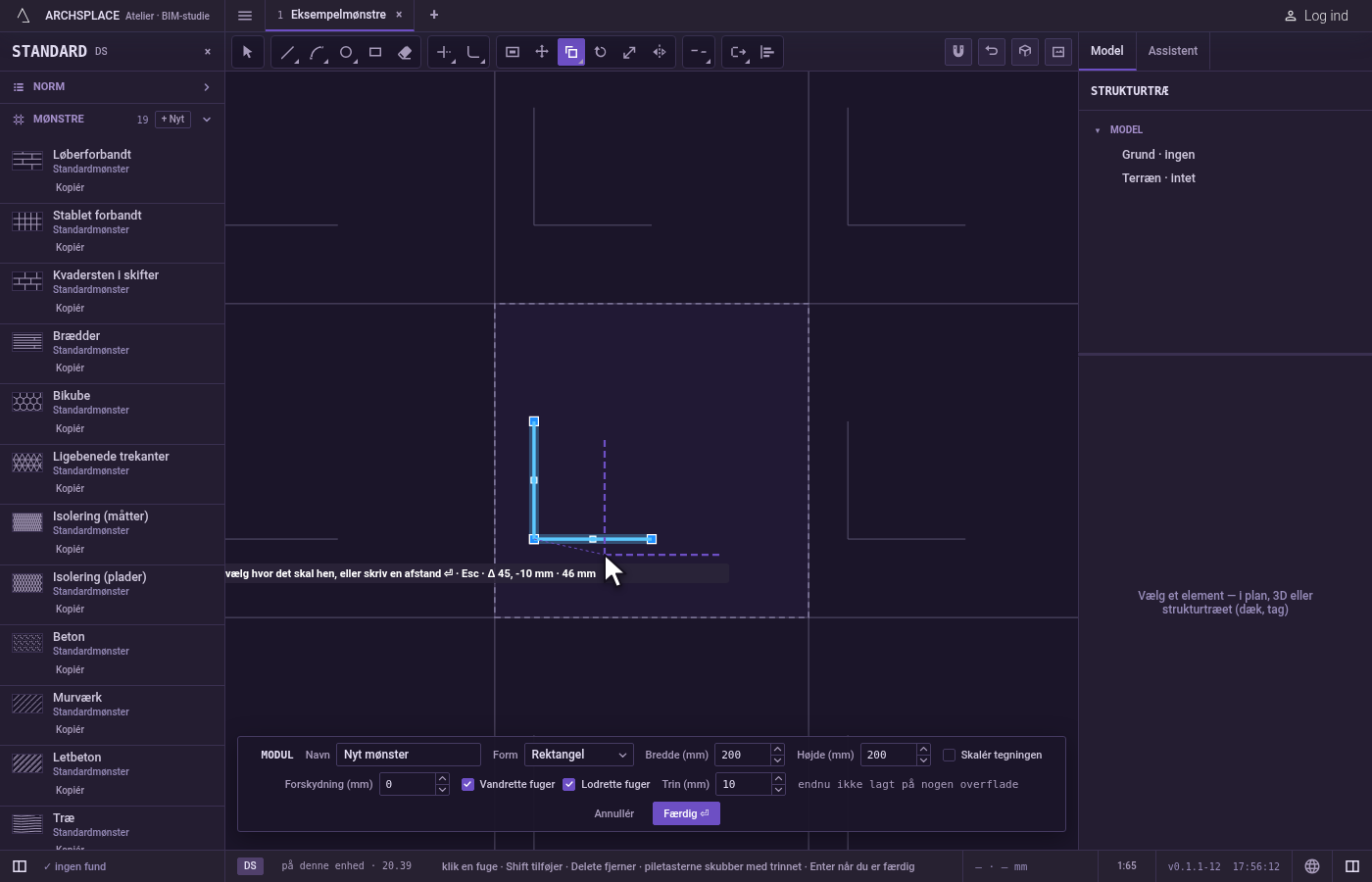The image size is (1372, 882).
Task: Select the move tool with four arrows
Action: pos(542,52)
